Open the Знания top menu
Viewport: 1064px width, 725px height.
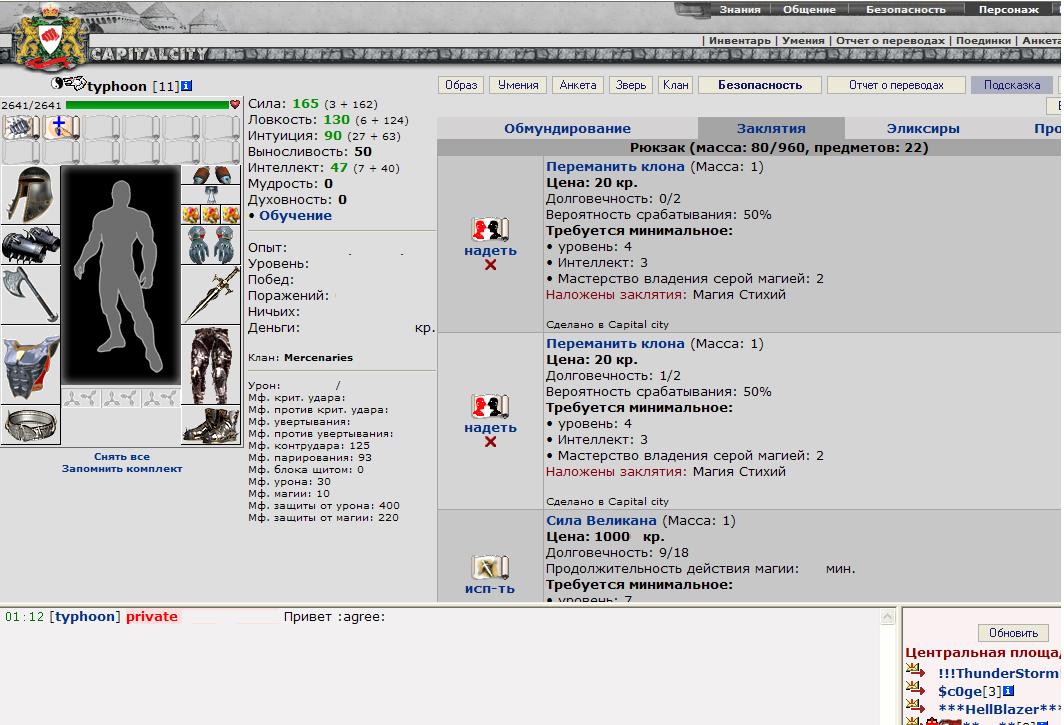pyautogui.click(x=740, y=10)
